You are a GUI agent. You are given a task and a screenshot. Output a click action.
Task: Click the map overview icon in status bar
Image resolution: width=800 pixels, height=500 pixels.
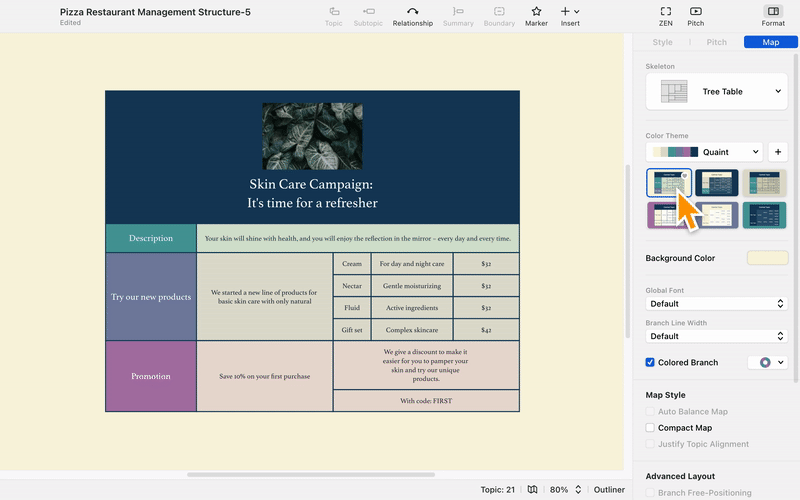[532, 489]
